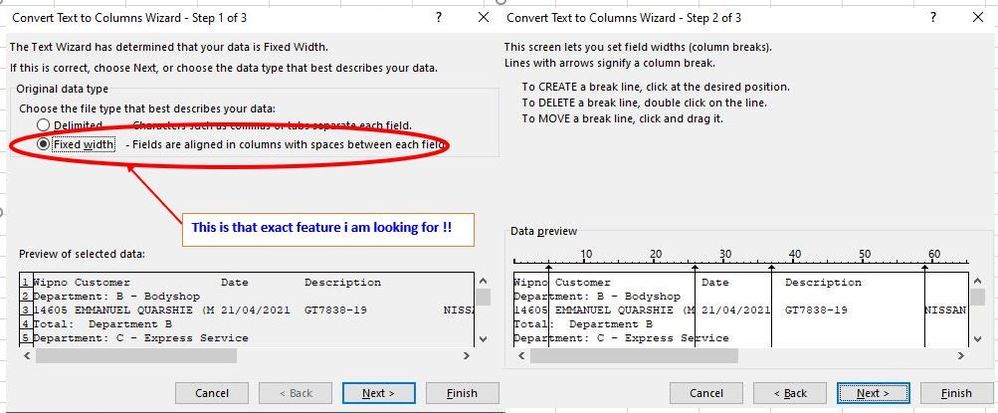Click the column break arrow near ruler mark 58
This screenshot has height=413, width=998.
[x=924, y=266]
